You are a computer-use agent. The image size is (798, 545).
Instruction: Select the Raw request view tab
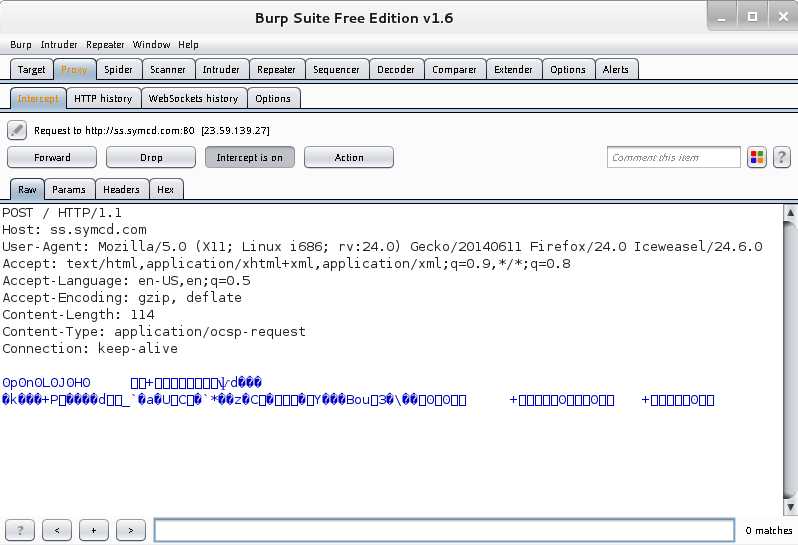(27, 189)
